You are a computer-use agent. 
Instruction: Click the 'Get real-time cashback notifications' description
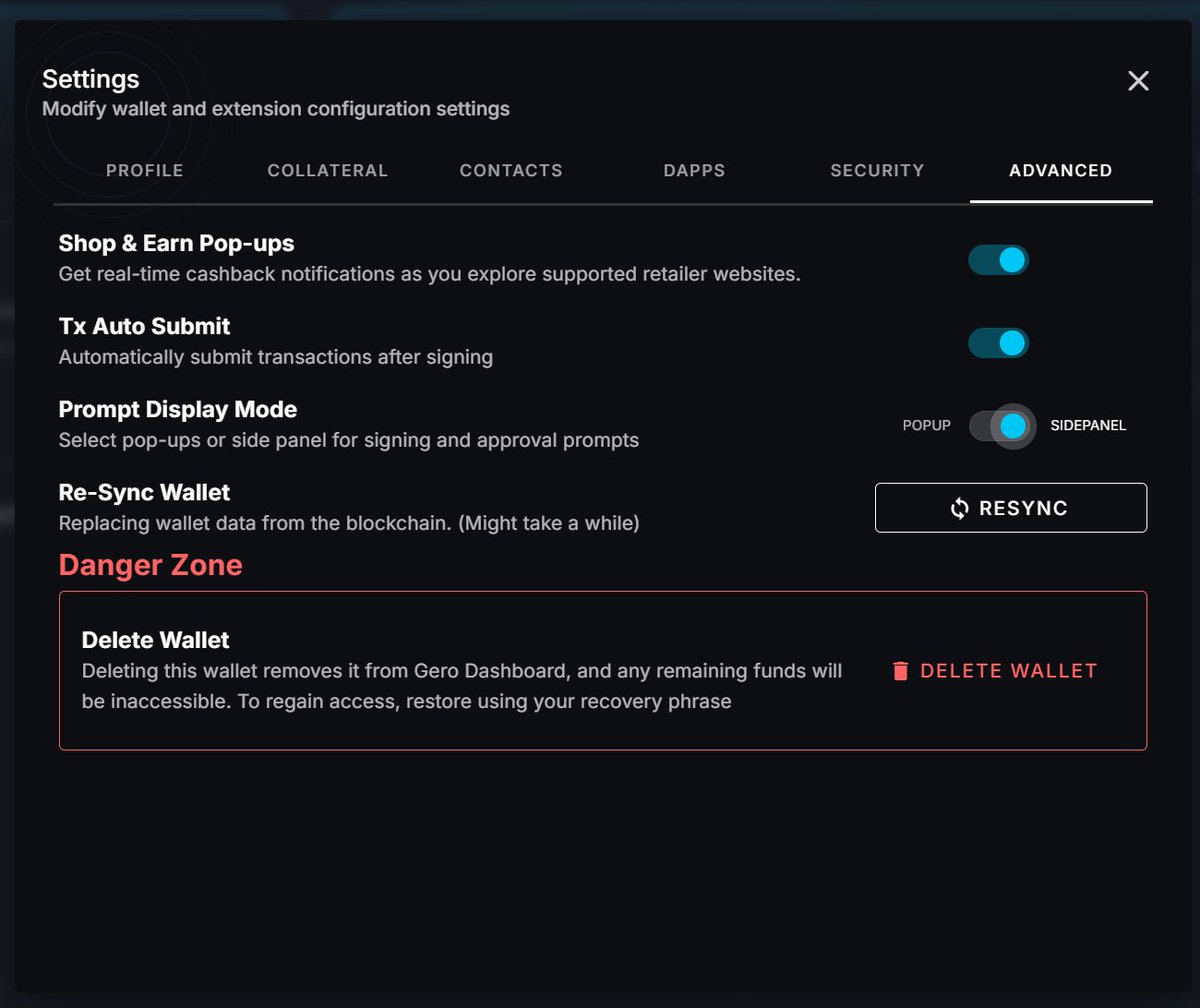point(430,274)
